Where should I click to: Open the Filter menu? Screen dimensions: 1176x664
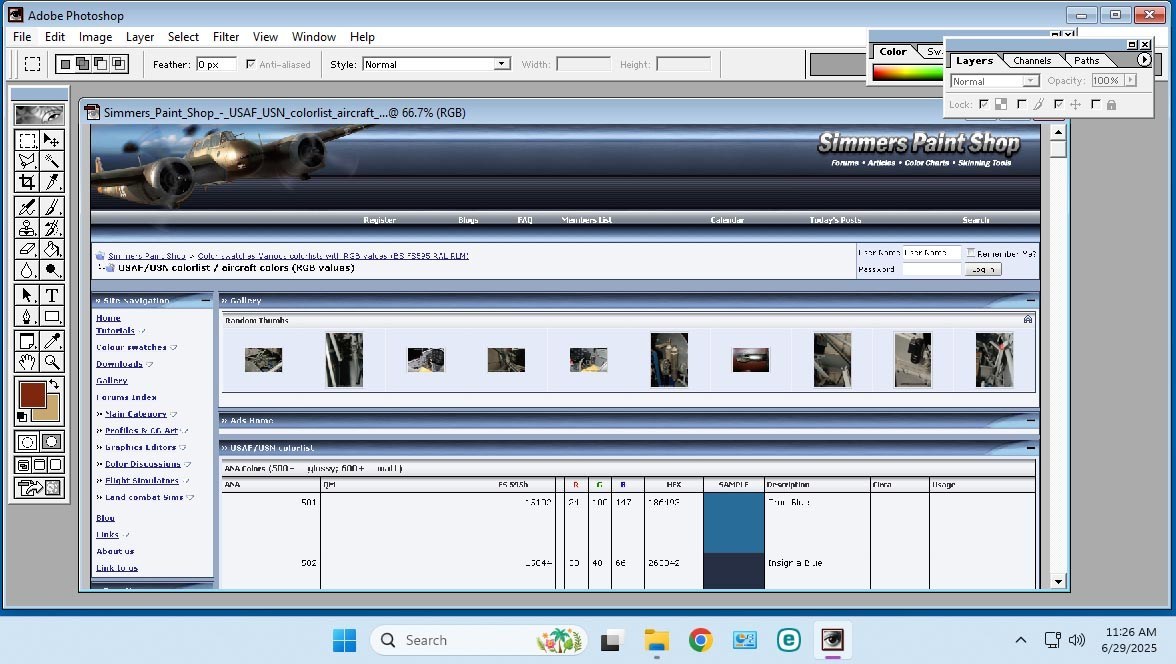pos(226,37)
